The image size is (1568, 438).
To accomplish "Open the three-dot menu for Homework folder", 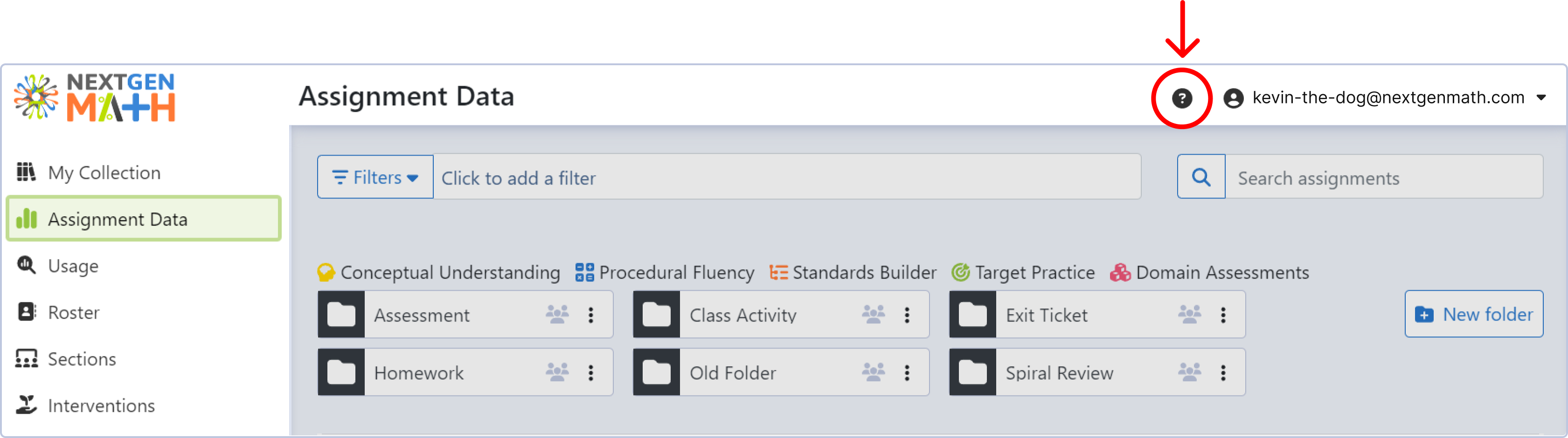I will (590, 372).
